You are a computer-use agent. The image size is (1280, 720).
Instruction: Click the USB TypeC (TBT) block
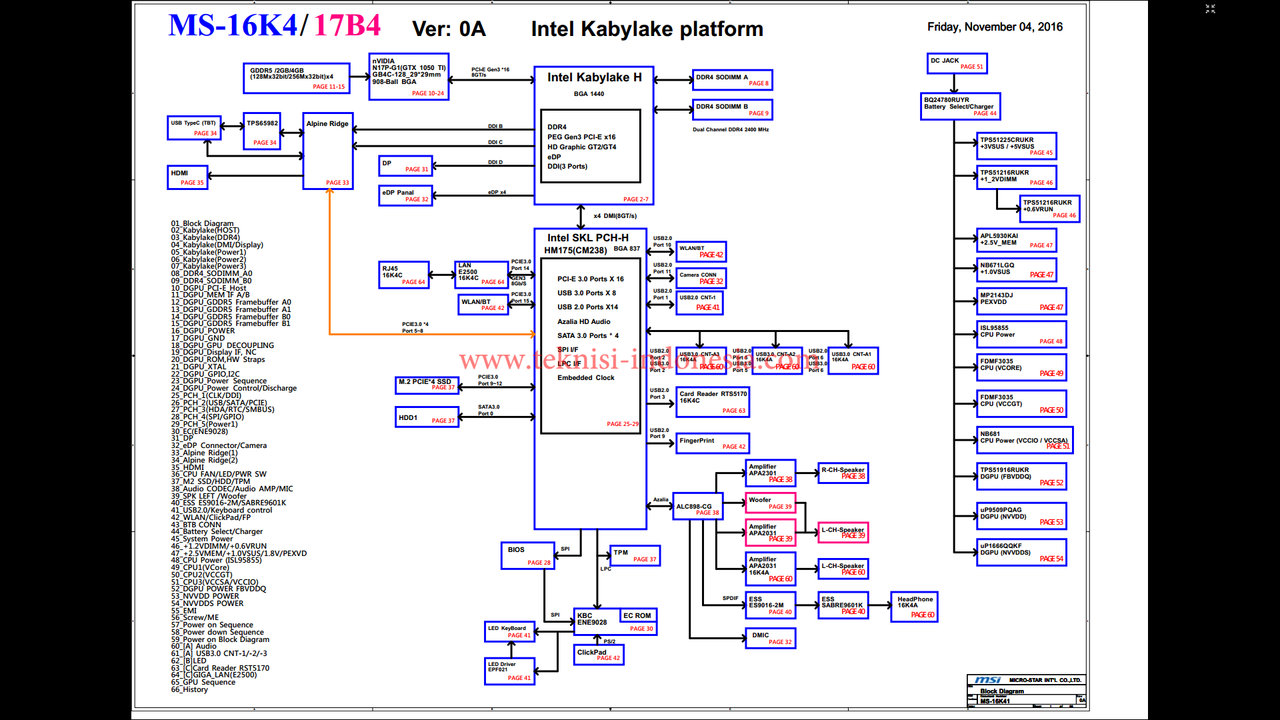click(193, 127)
